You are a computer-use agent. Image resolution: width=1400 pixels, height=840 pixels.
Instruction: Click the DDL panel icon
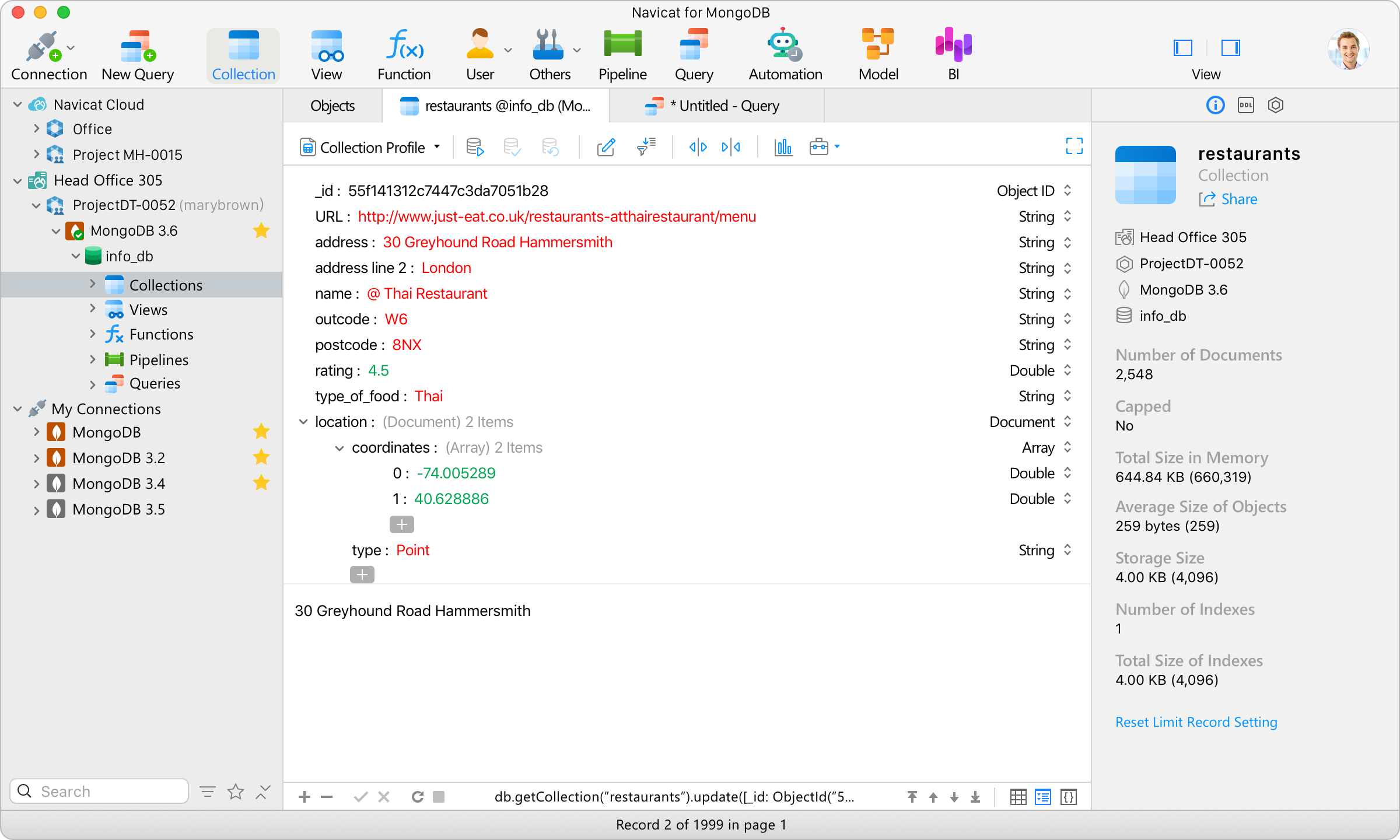1245,106
